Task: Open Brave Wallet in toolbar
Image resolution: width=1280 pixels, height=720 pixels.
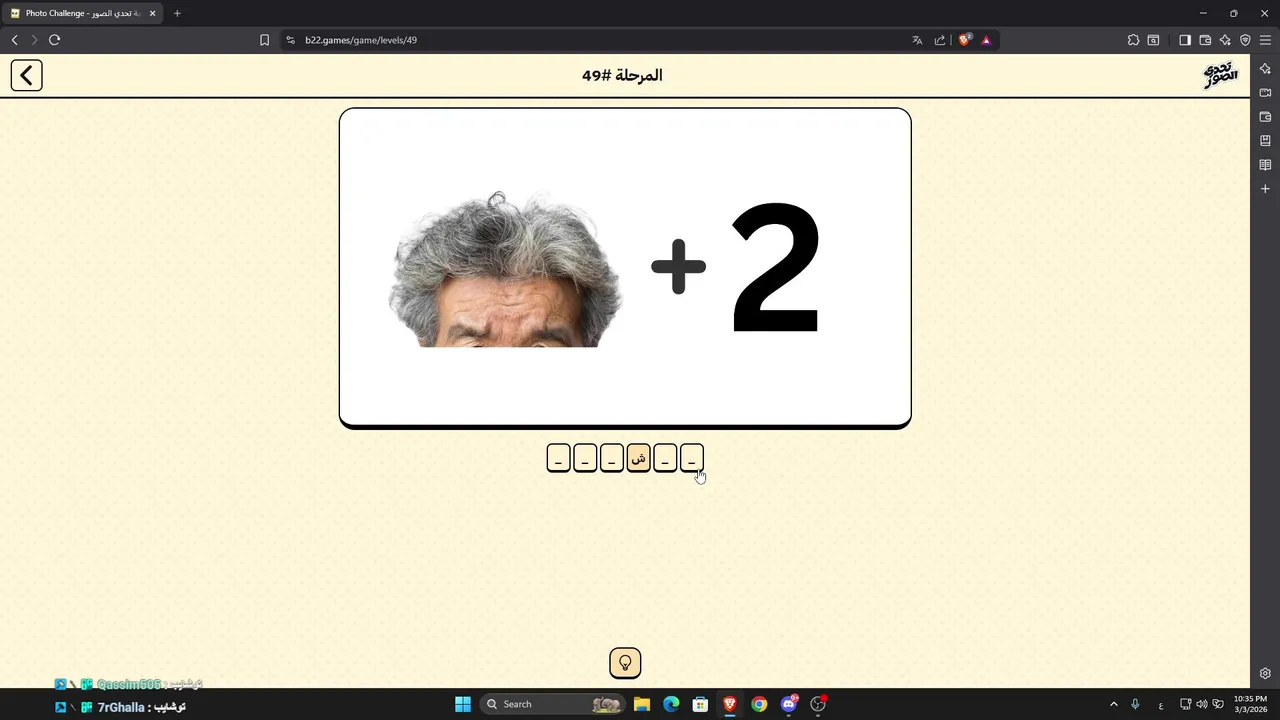Action: point(1205,40)
